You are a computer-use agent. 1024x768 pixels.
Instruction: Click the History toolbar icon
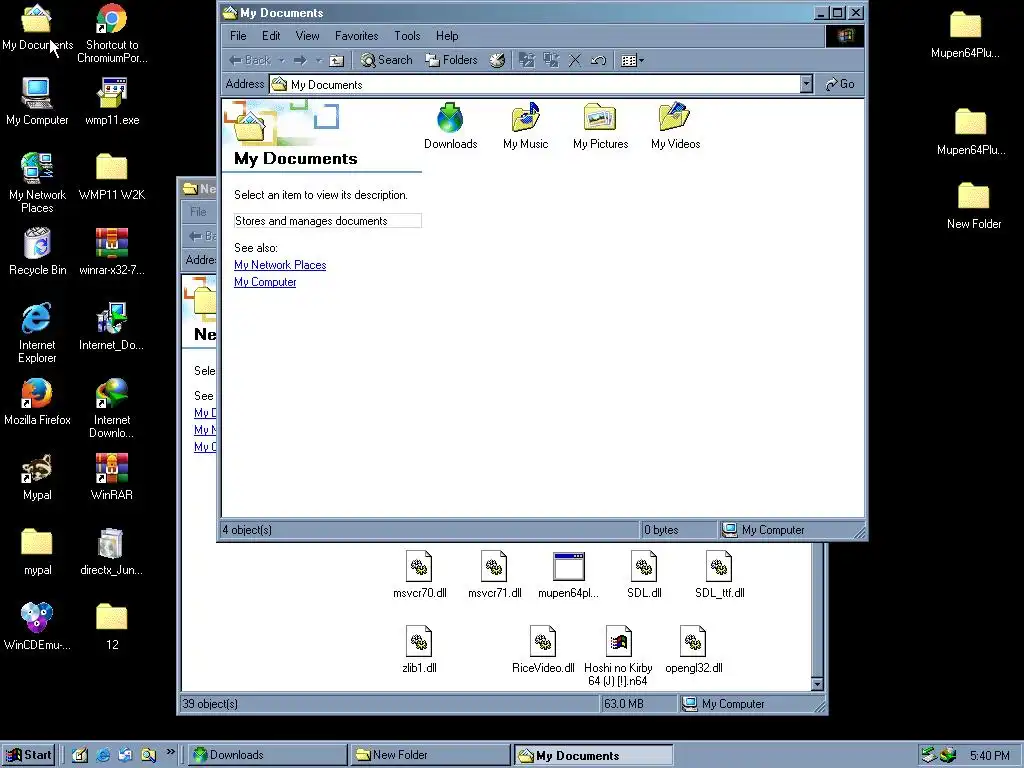(497, 61)
